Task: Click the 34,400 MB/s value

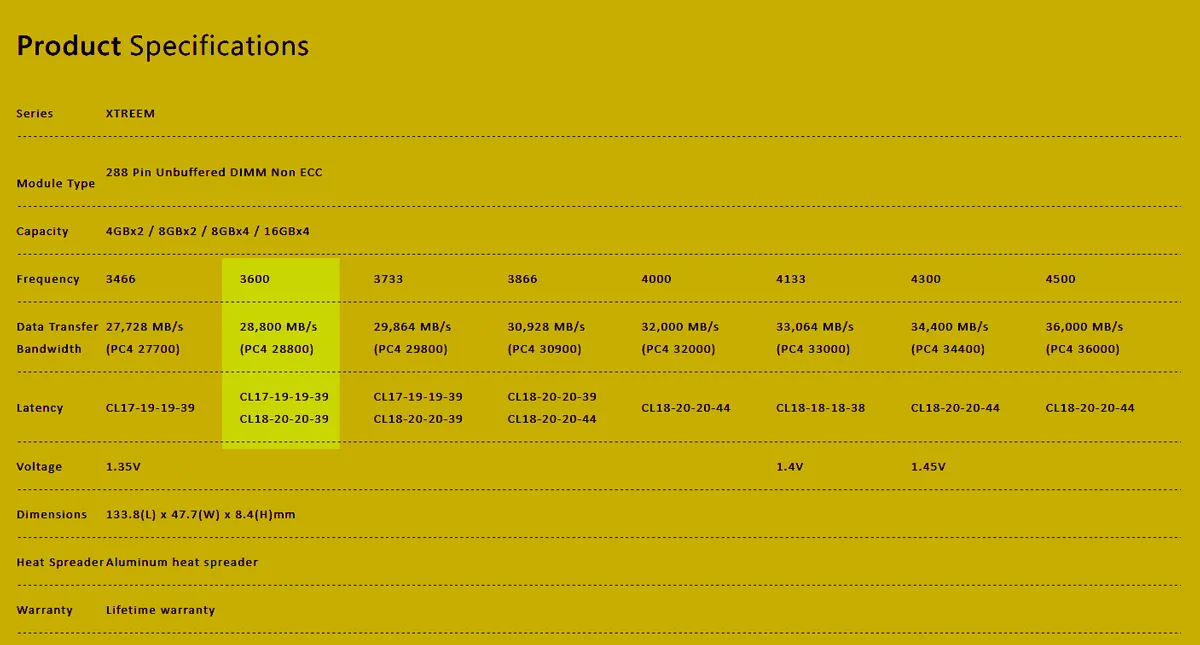Action: click(x=950, y=327)
